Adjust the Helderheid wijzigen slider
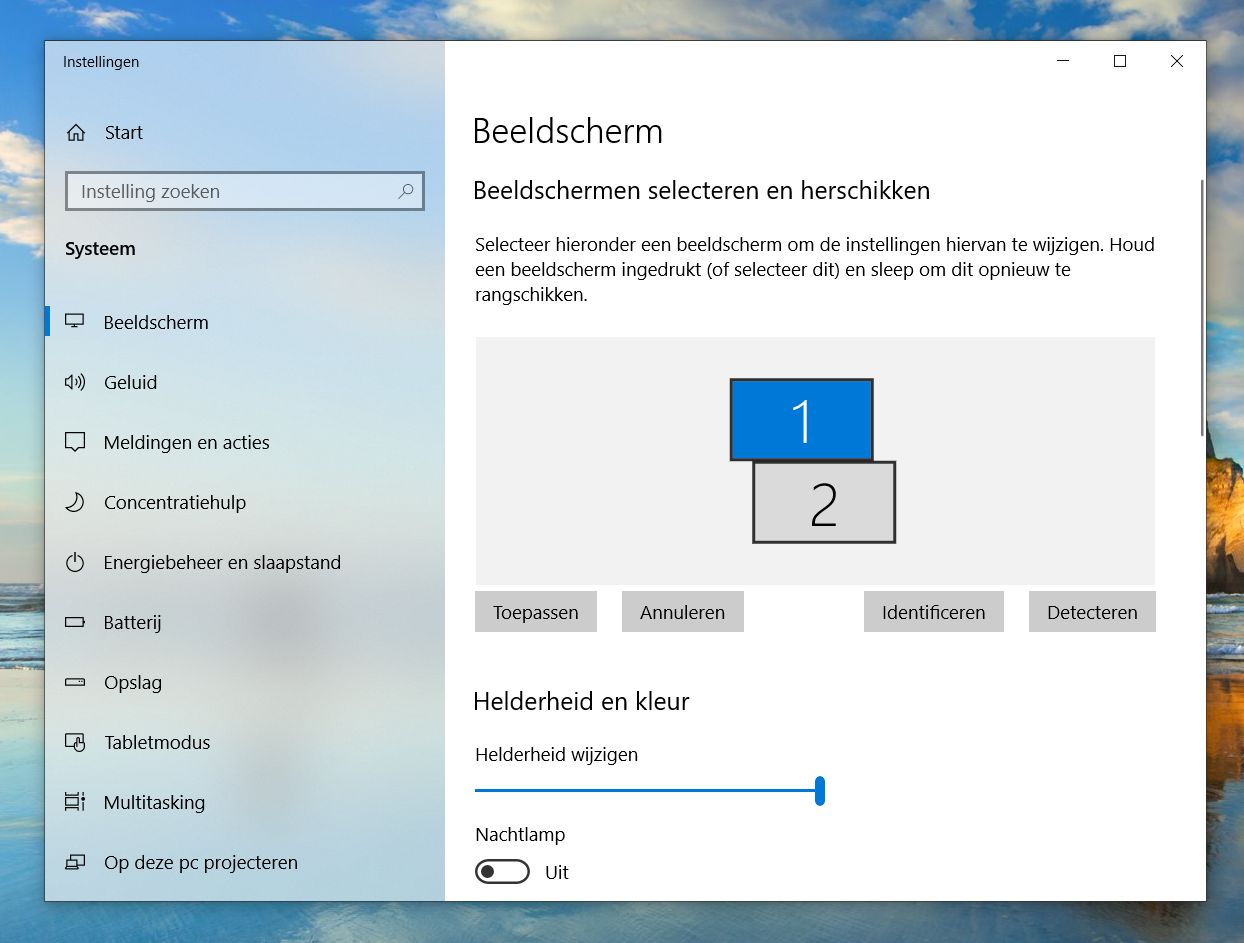This screenshot has height=943, width=1244. coord(820,791)
